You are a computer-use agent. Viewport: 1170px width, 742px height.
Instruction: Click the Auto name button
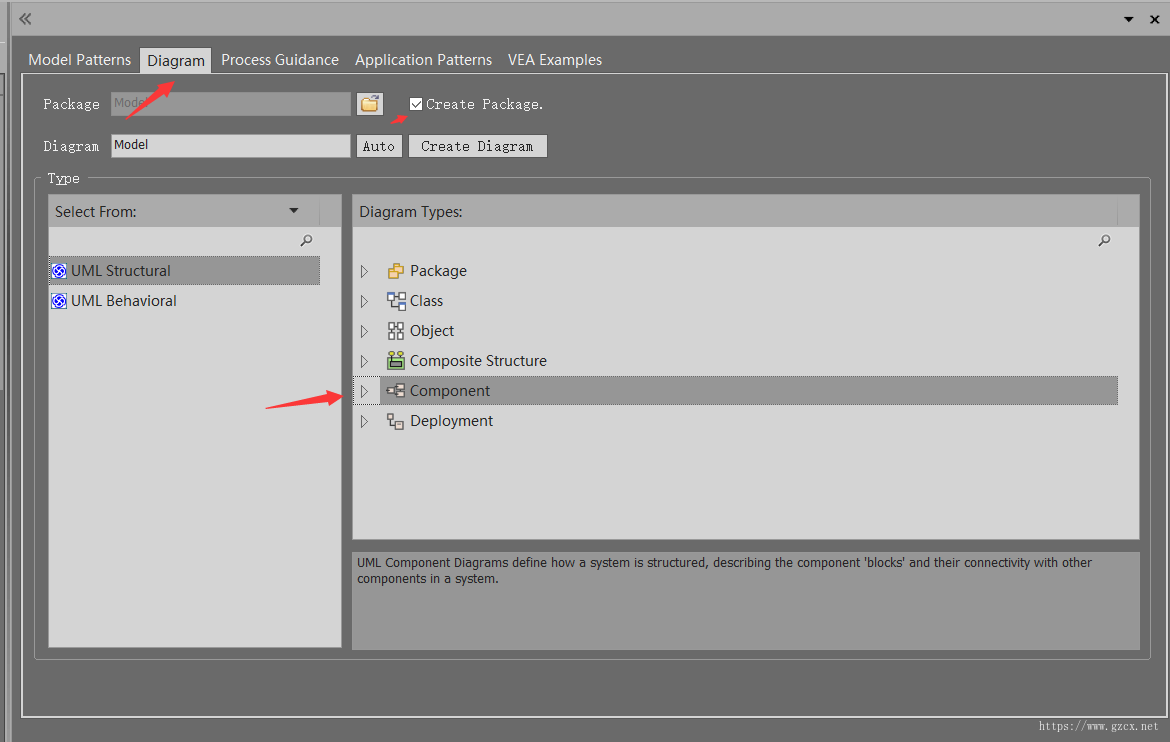(379, 146)
